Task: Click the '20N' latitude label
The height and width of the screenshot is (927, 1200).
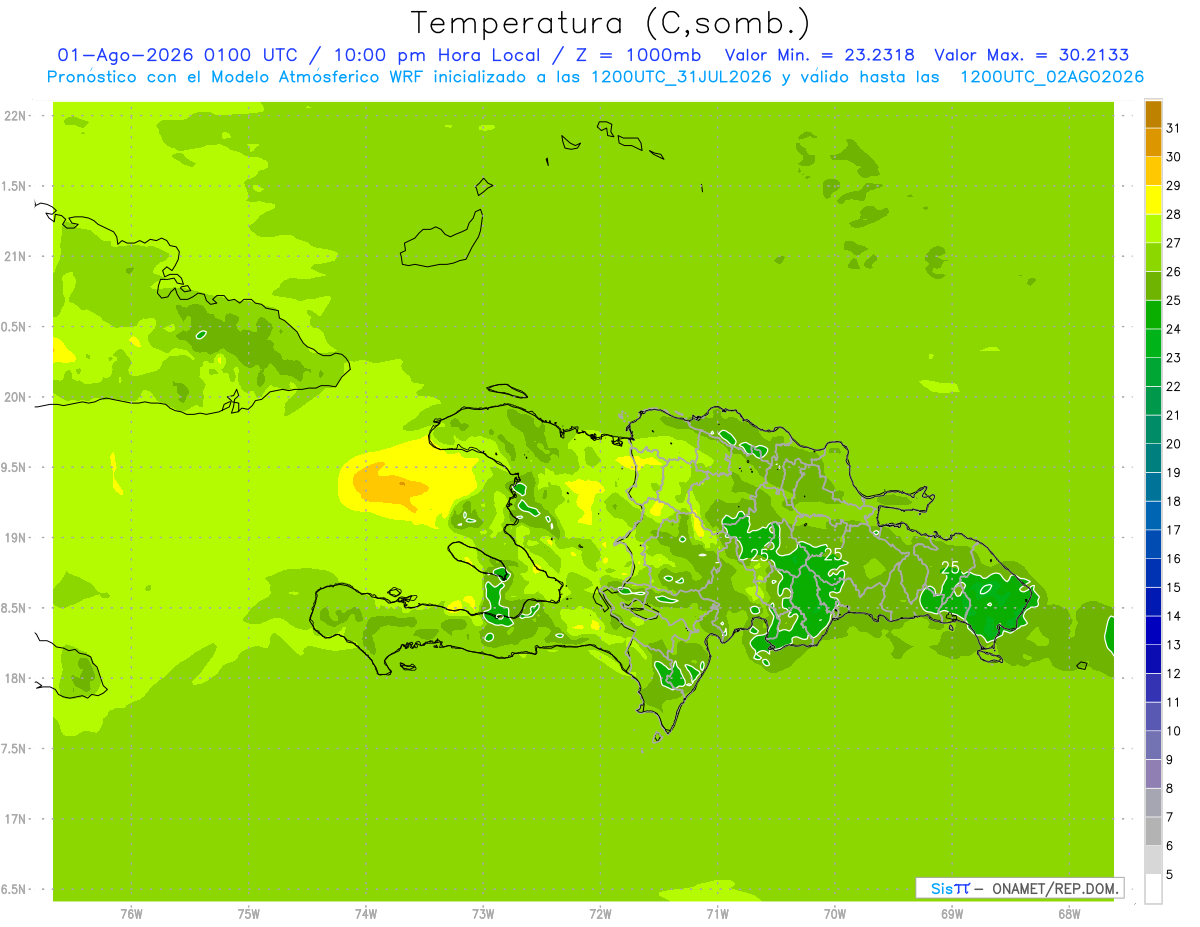Action: click(x=14, y=397)
